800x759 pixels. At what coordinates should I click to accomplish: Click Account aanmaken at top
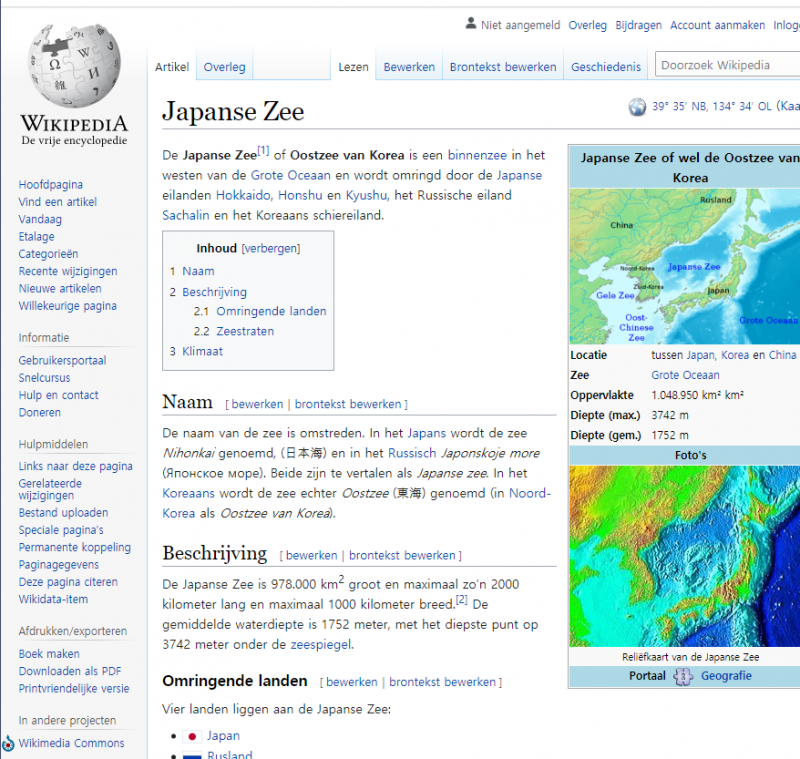(x=717, y=25)
